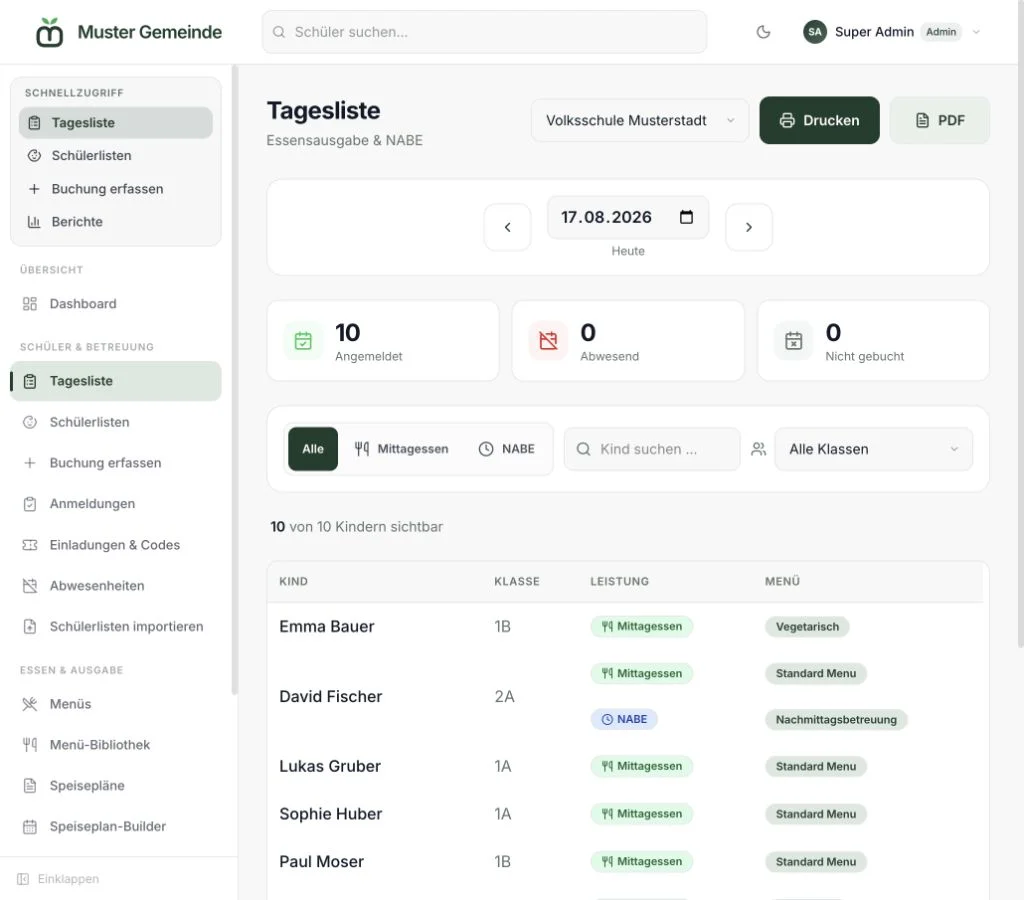Click the MENÜ column header

[x=782, y=581]
